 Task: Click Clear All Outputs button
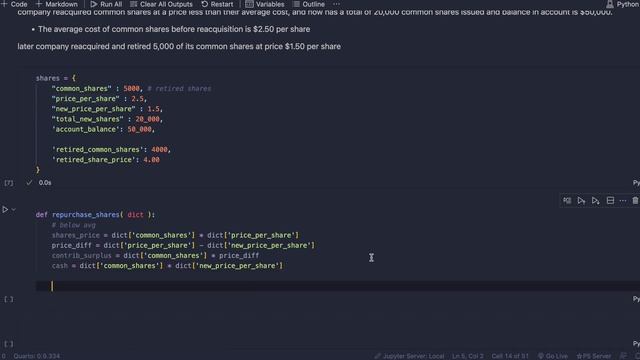161,4
